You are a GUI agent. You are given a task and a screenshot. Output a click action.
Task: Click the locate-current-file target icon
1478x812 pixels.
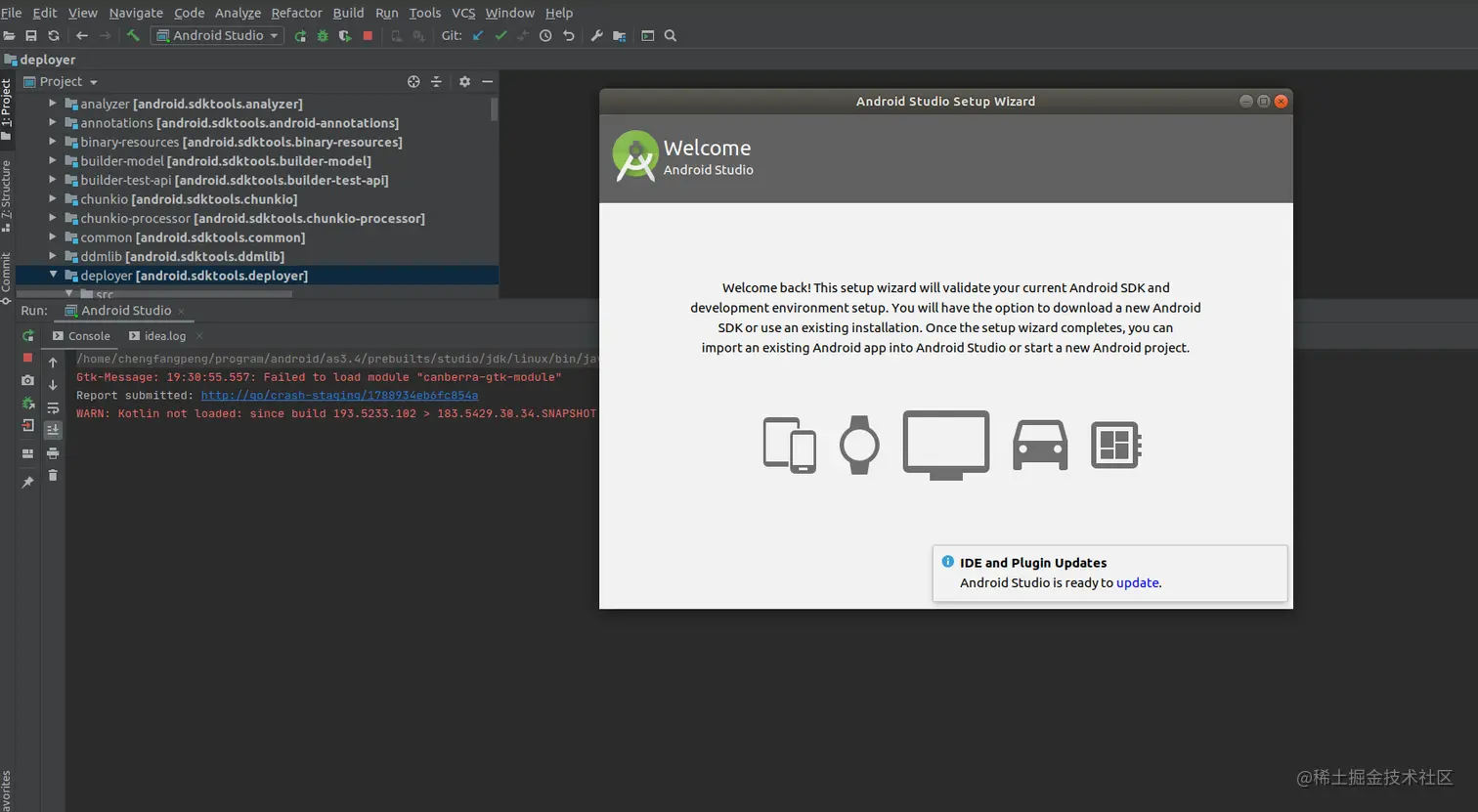(413, 82)
